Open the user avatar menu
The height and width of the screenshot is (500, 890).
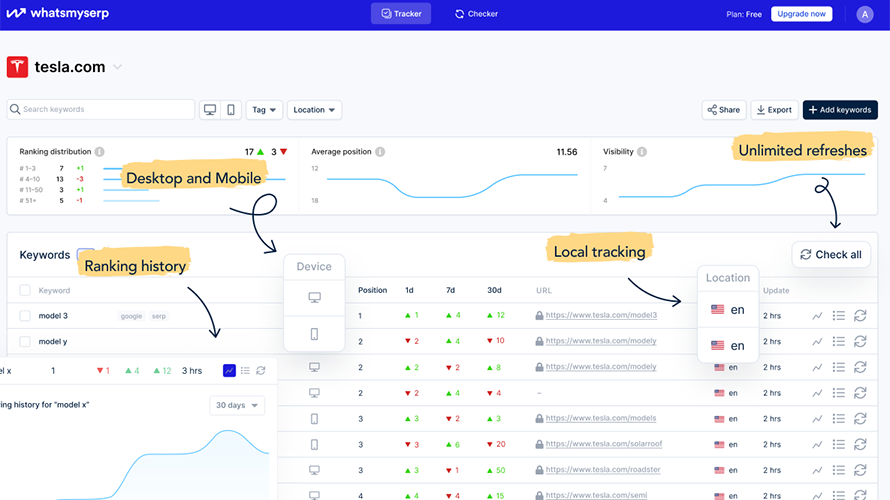864,14
